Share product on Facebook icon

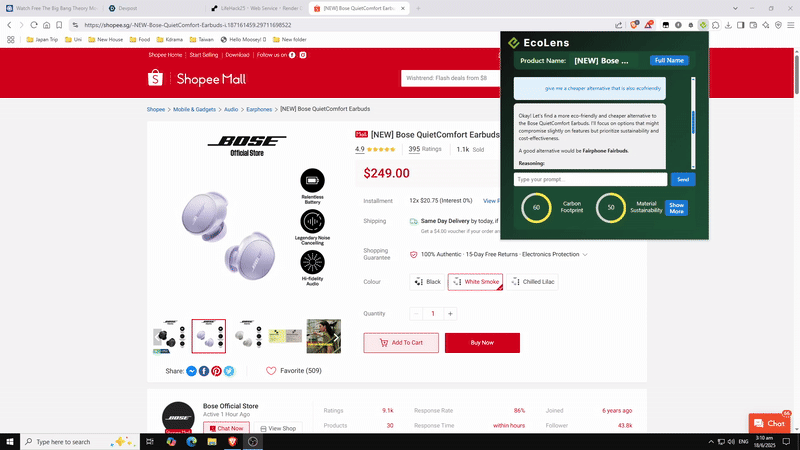204,371
